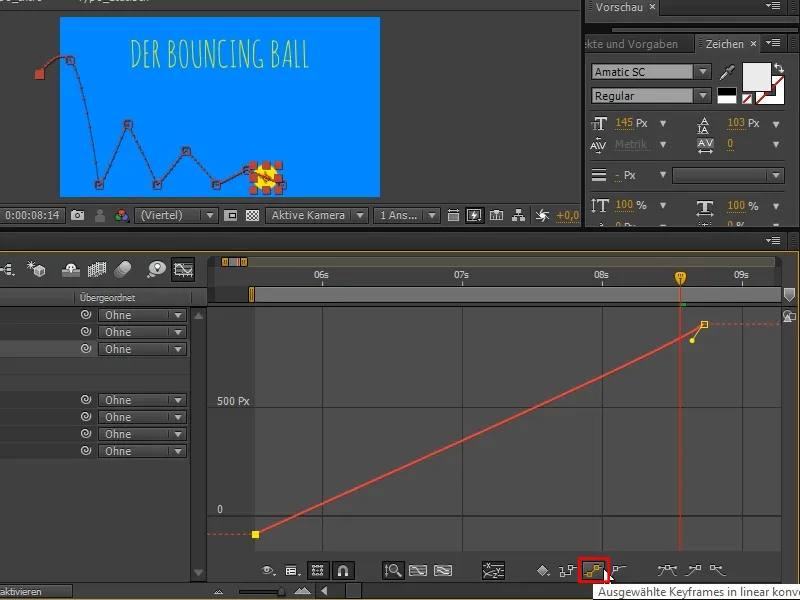Click the separate dimensions XYZ button
800x600 pixels.
click(493, 570)
